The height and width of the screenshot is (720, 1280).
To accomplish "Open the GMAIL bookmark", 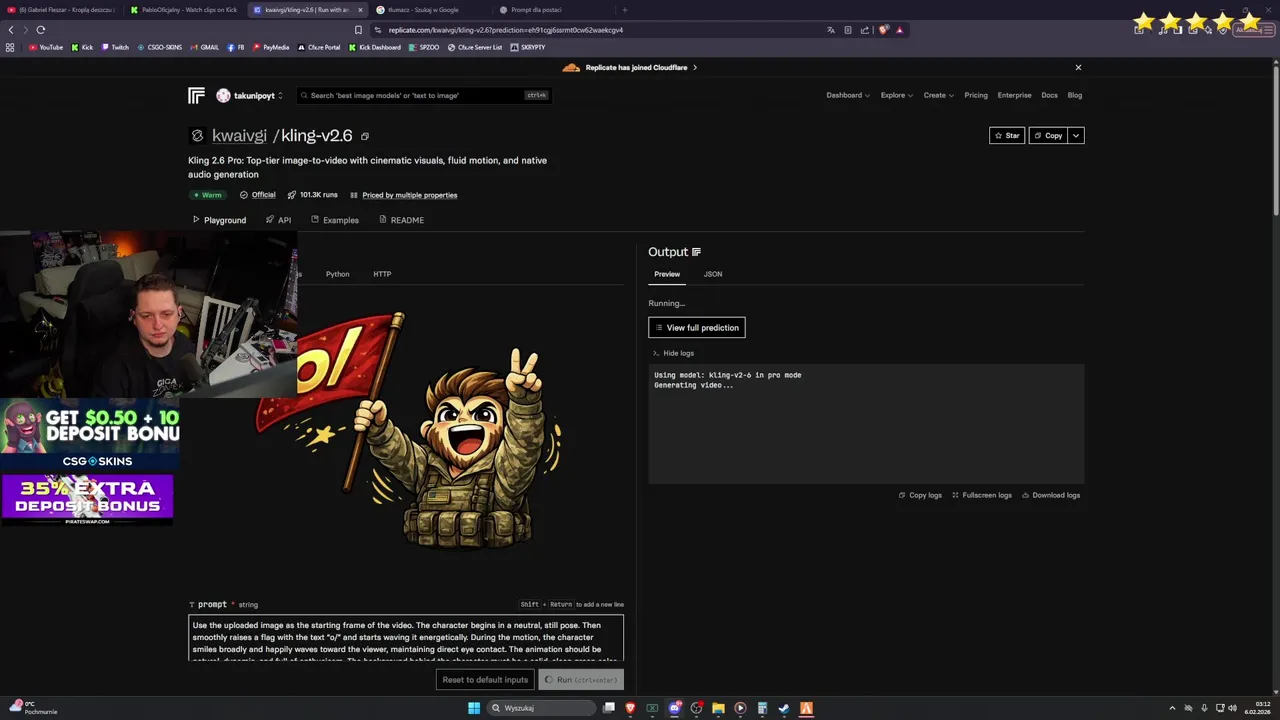I will tap(204, 47).
